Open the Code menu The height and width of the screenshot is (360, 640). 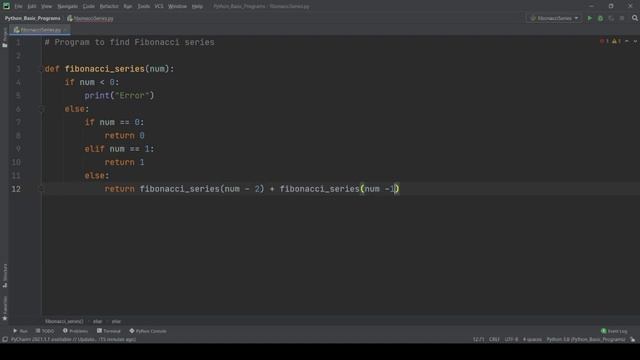pos(89,7)
